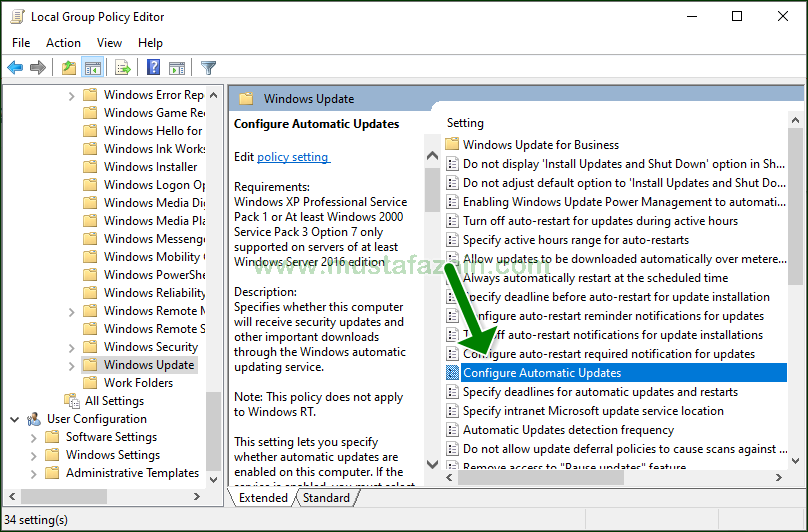Click the Filter funnel toolbar icon
Viewport: 808px width, 532px height.
pyautogui.click(x=208, y=67)
